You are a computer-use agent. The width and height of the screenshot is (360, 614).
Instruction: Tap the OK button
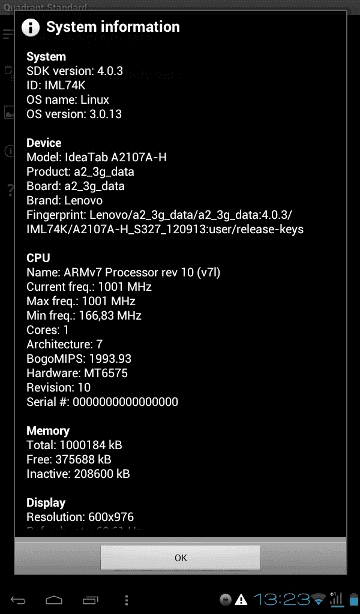point(180,557)
